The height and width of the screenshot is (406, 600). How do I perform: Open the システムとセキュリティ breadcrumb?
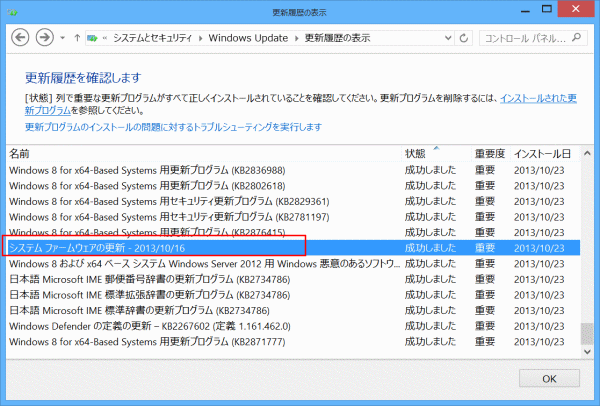pos(156,39)
